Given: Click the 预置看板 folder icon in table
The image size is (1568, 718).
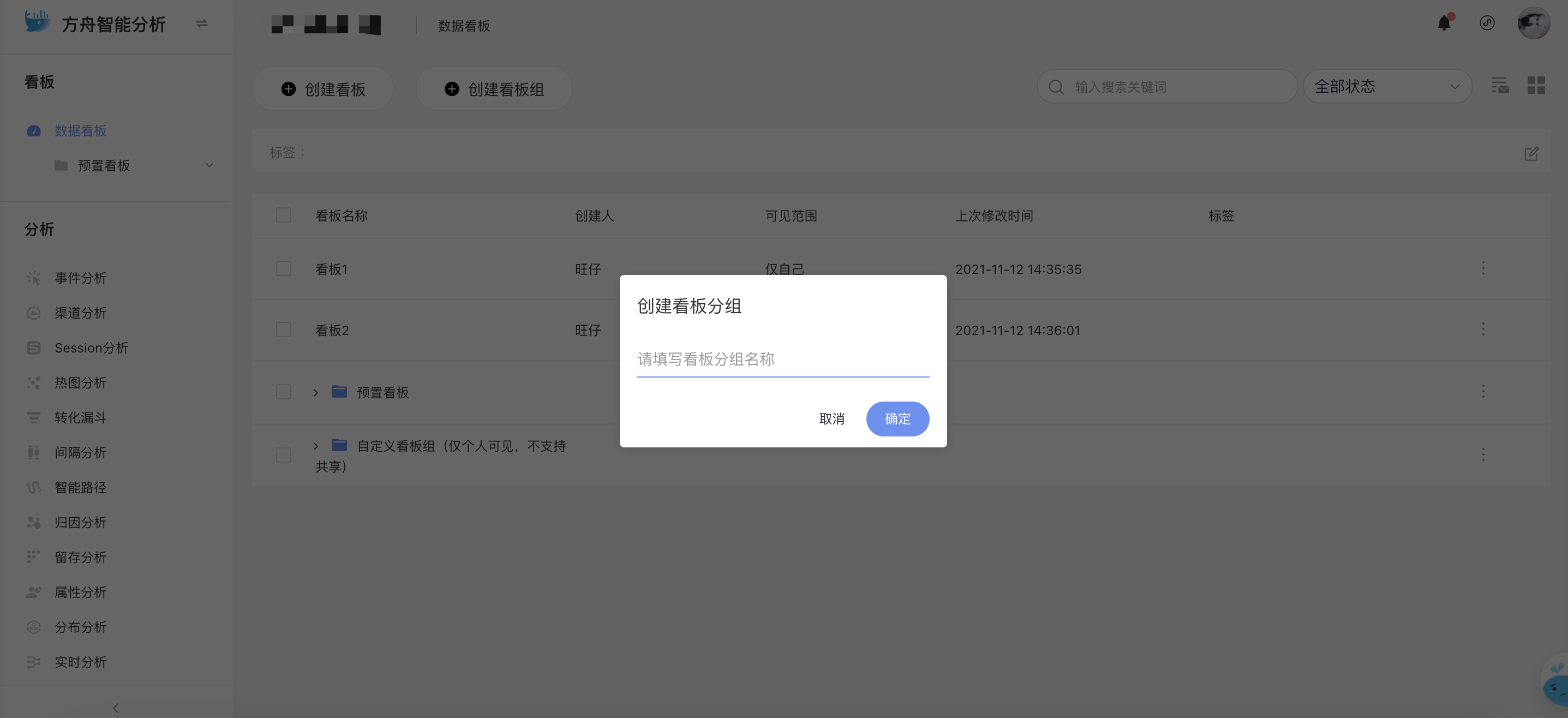Looking at the screenshot, I should pyautogui.click(x=339, y=391).
